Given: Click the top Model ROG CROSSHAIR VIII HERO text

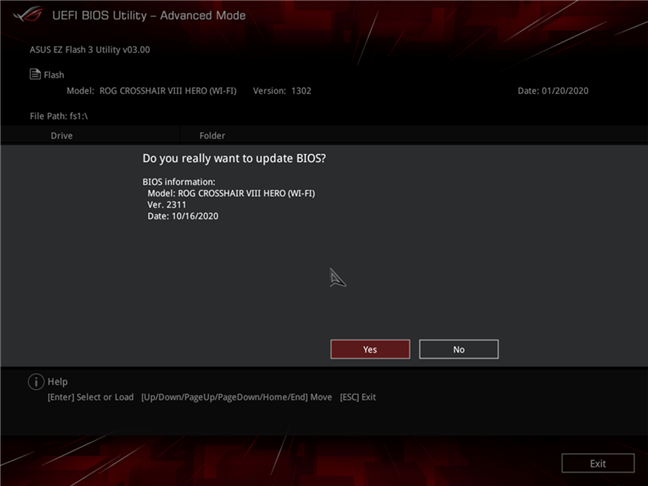Looking at the screenshot, I should click(x=151, y=91).
